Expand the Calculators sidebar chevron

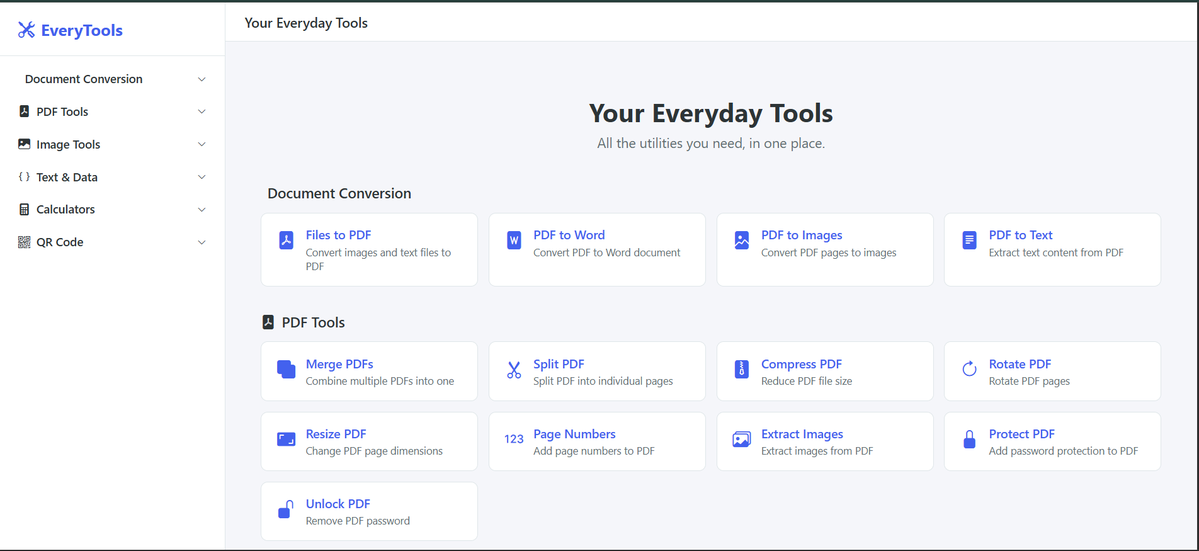coord(202,209)
